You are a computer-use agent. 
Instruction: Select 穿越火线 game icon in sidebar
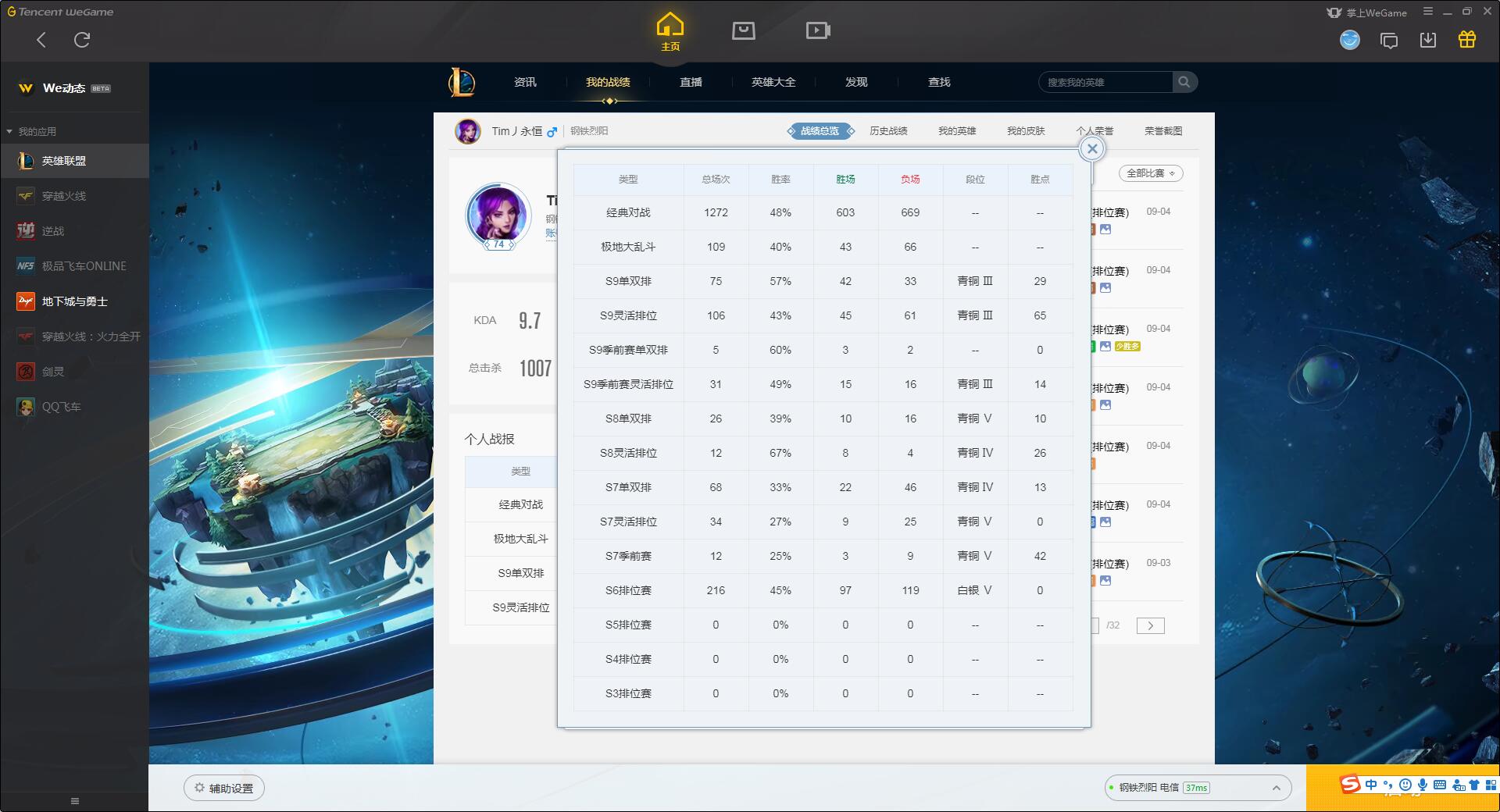pos(26,196)
